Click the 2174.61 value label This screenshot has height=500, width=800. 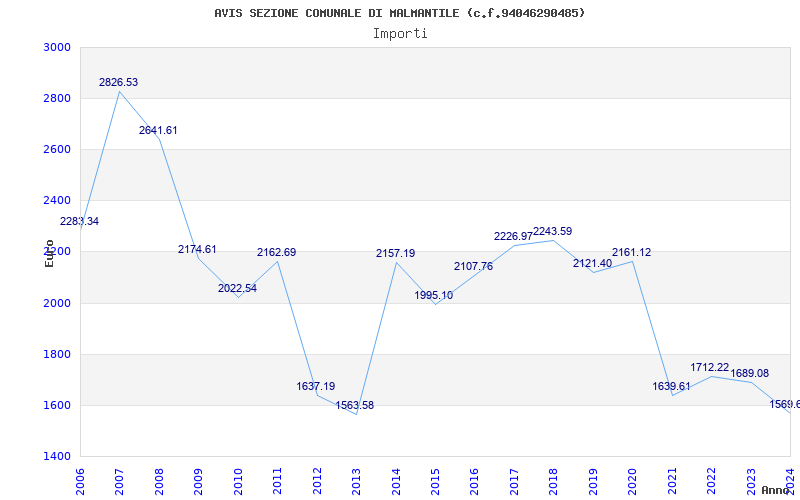click(x=197, y=249)
